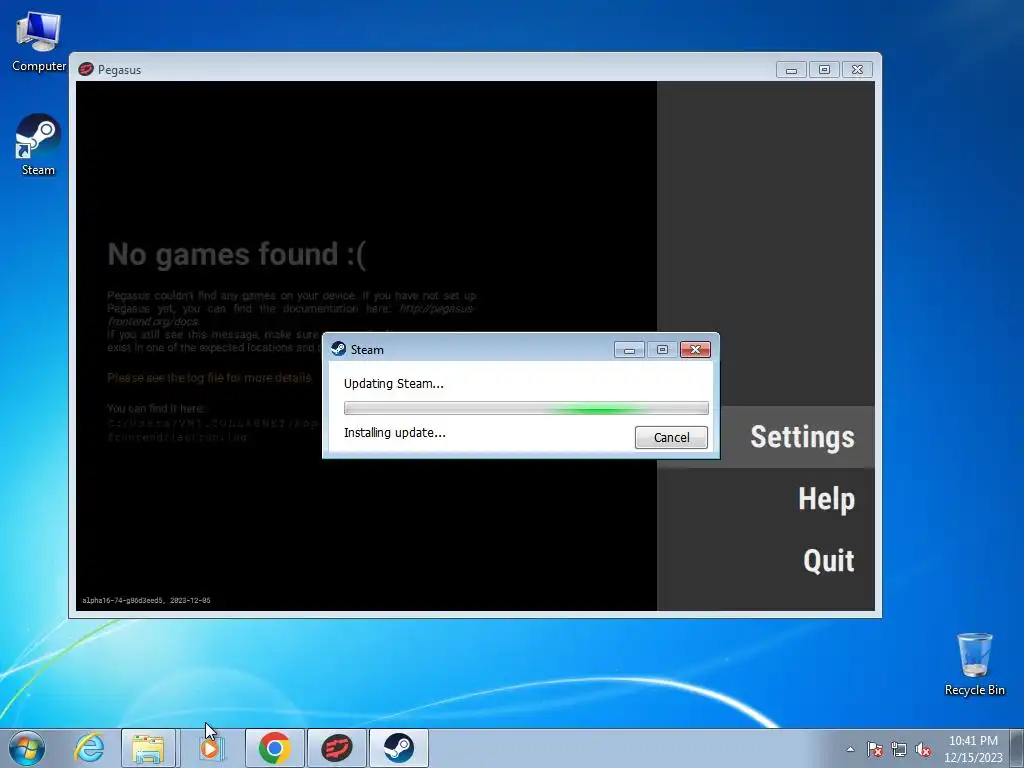Select Quit in Pegasus menu

(x=829, y=560)
